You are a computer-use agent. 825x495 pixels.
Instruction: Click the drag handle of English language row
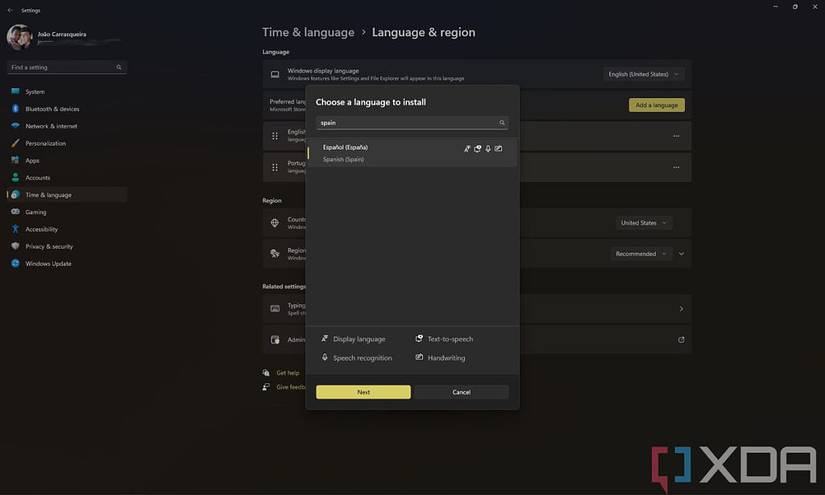click(x=275, y=136)
